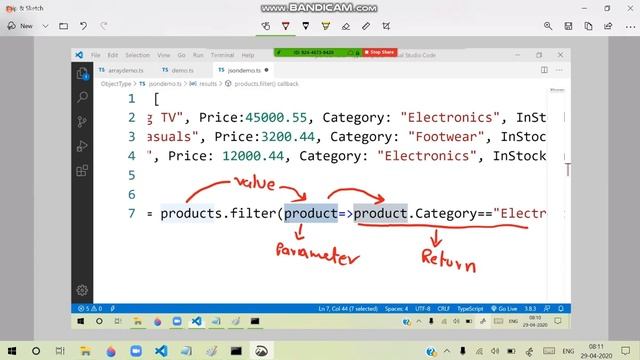The height and width of the screenshot is (360, 640).
Task: Click the Ln 7, Col 44 status entry
Action: click(x=348, y=309)
